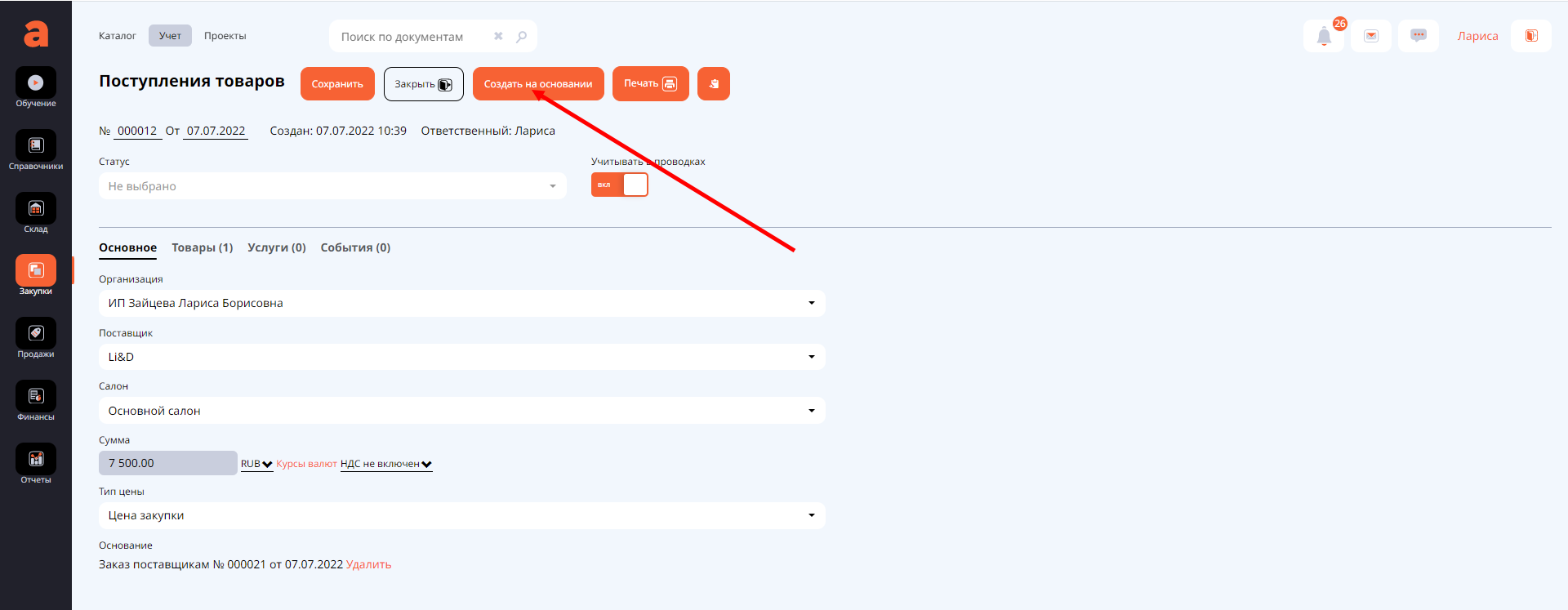This screenshot has width=1568, height=610.
Task: Click the Удалить link next to Основание
Action: (x=368, y=564)
